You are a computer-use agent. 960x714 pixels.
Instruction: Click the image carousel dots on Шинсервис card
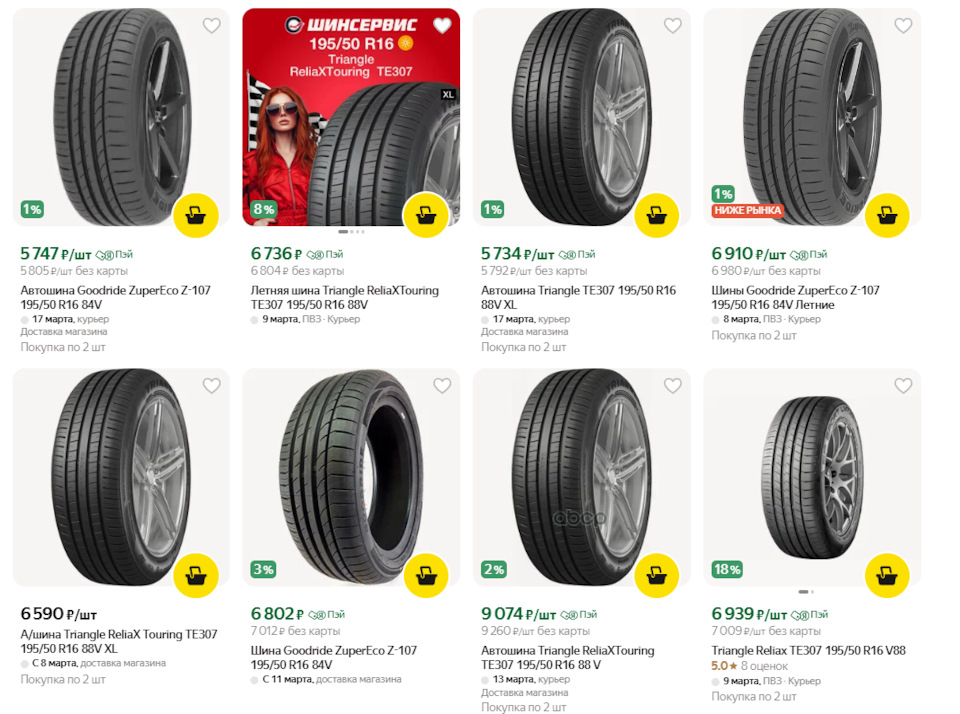(351, 232)
